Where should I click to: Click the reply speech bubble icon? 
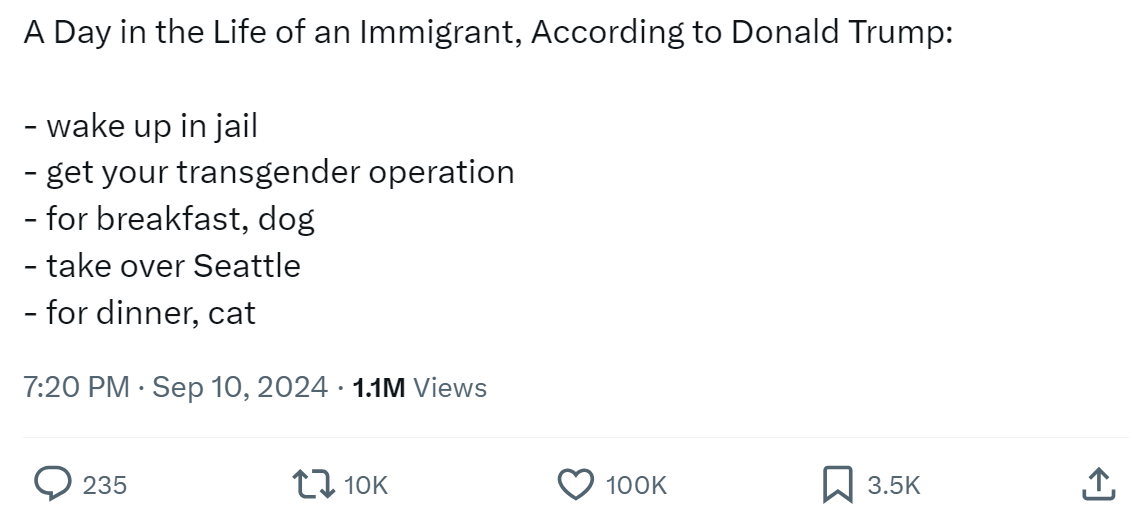(50, 484)
